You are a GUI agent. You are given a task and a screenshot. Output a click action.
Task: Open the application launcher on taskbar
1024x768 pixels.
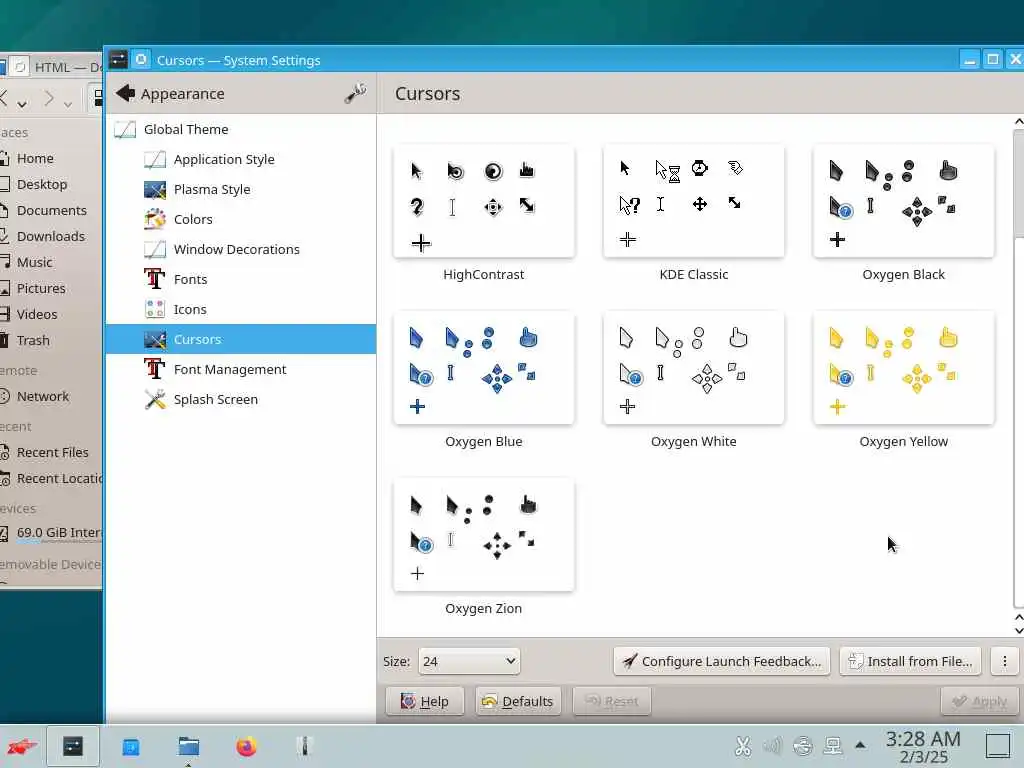[22, 746]
